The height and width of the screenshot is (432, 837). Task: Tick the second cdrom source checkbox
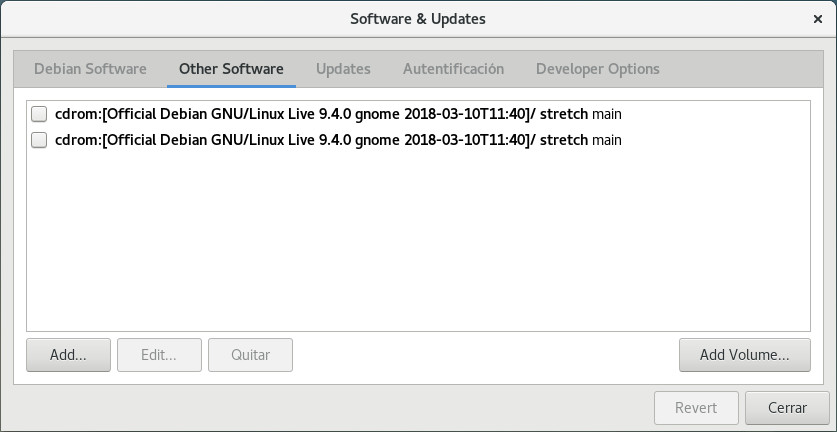[39, 140]
